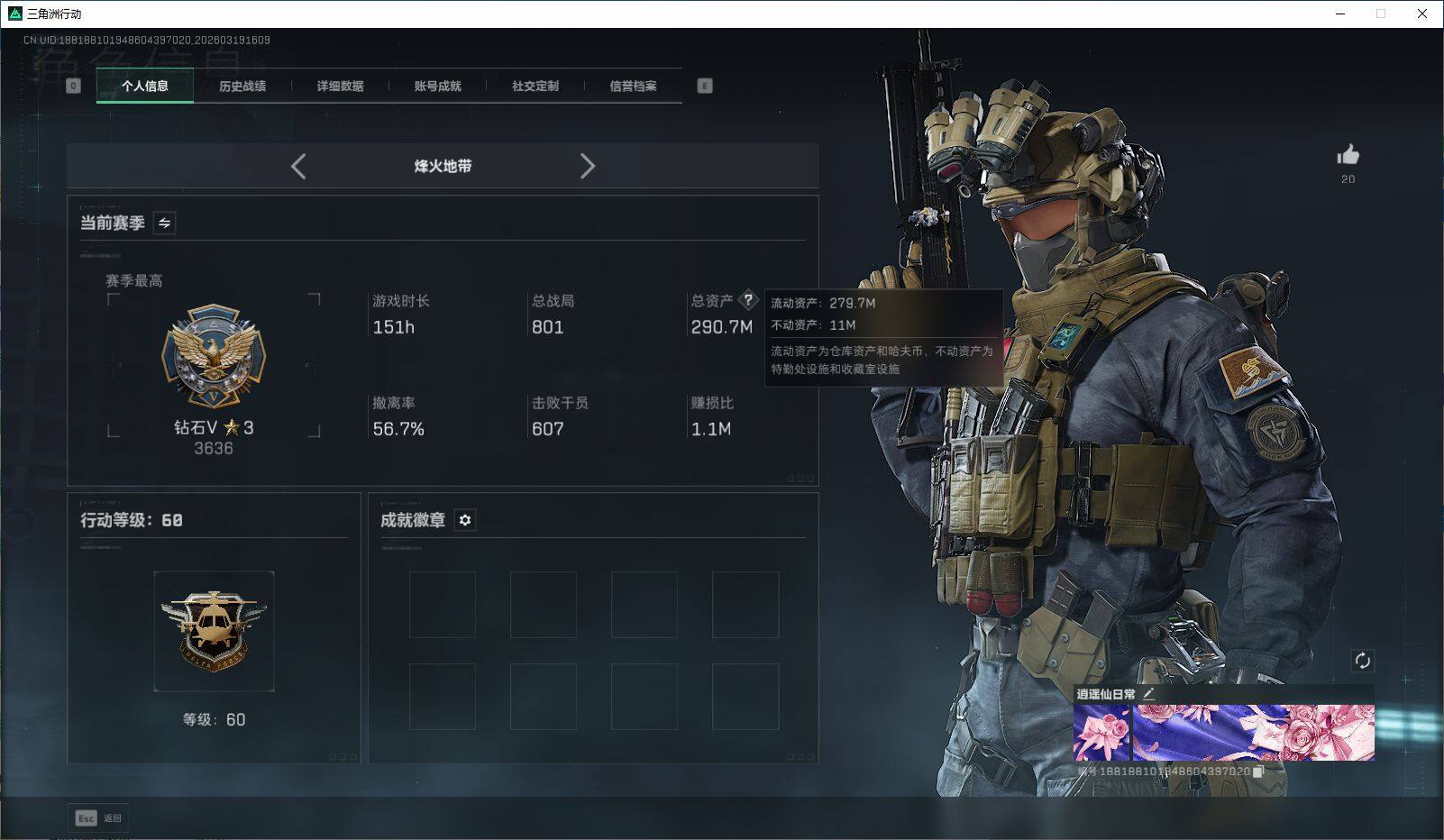
Task: Click the 总资产 question mark help icon
Action: (748, 300)
